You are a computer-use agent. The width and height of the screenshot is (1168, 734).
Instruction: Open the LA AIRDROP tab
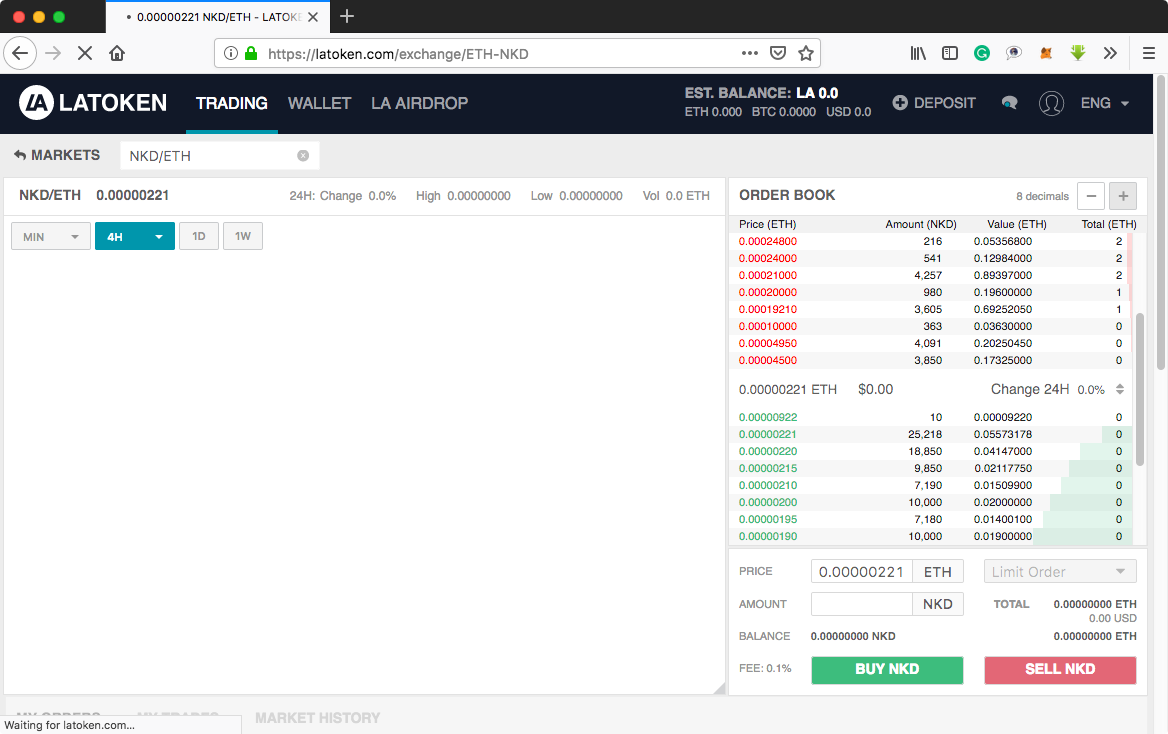point(419,103)
